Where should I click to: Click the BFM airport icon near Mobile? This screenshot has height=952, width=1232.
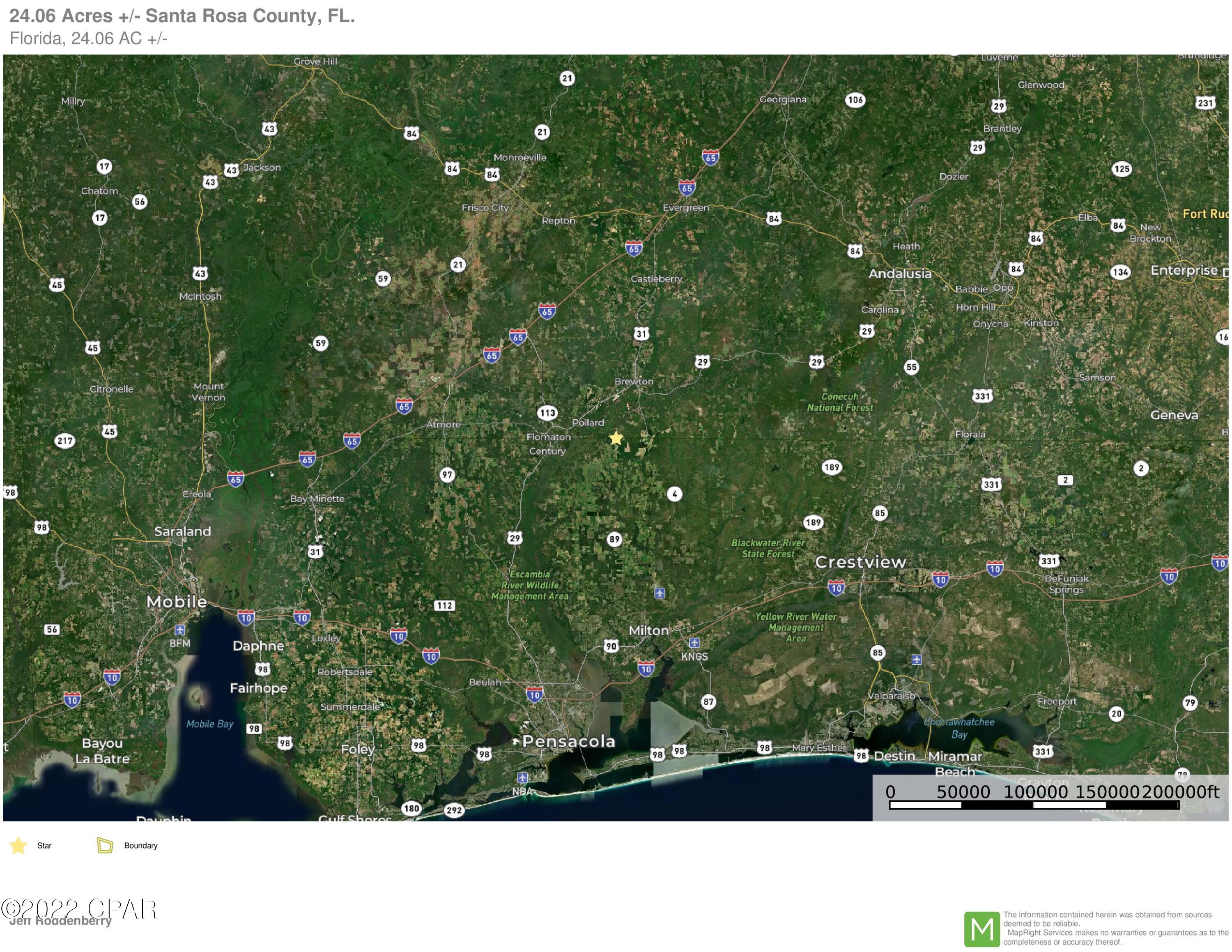pos(180,630)
